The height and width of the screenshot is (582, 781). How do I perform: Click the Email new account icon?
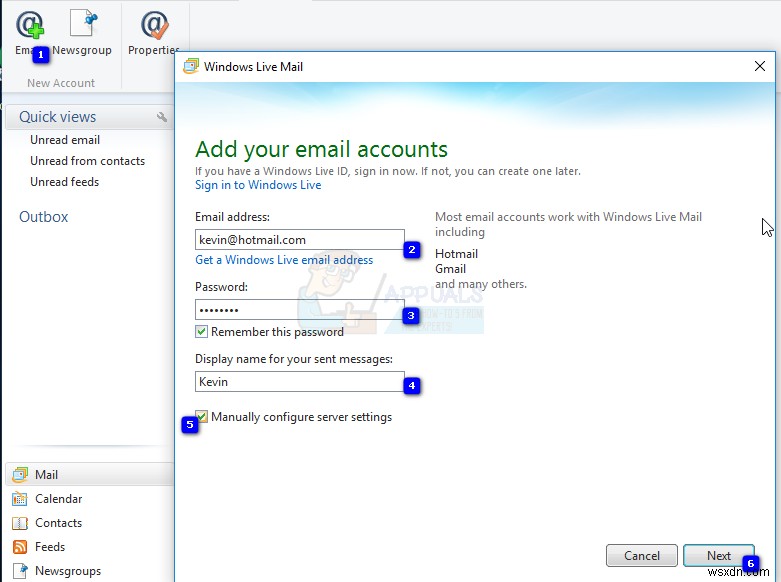(30, 25)
